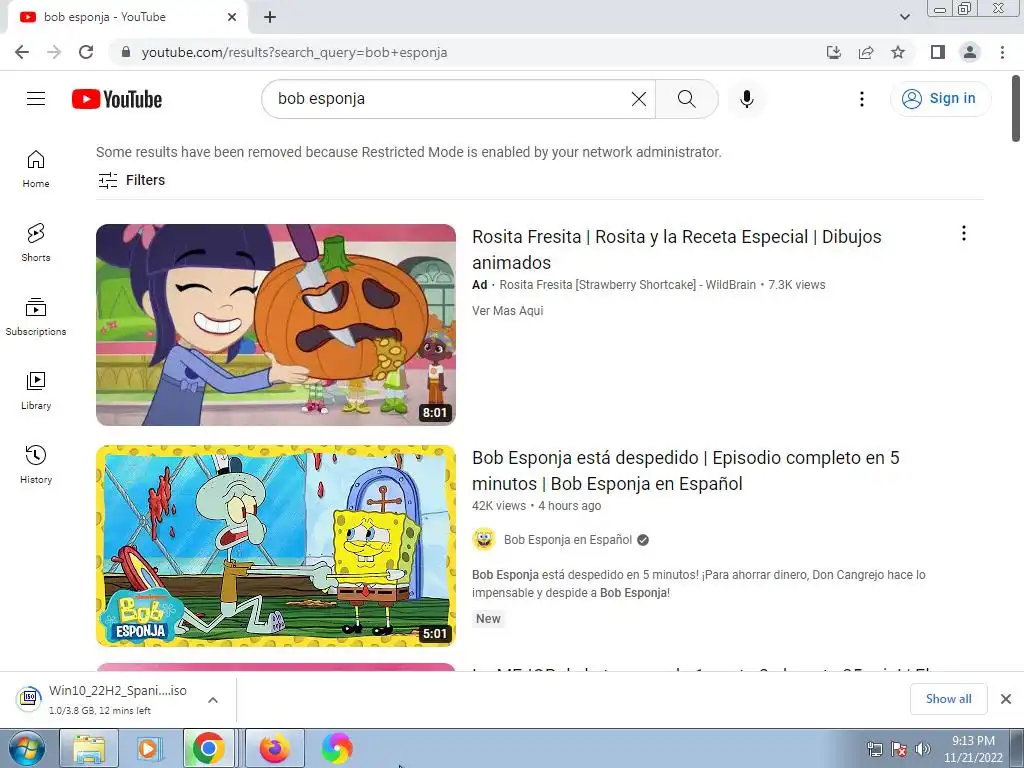Expand download options chevron for iso
The height and width of the screenshot is (768, 1024).
tap(213, 699)
